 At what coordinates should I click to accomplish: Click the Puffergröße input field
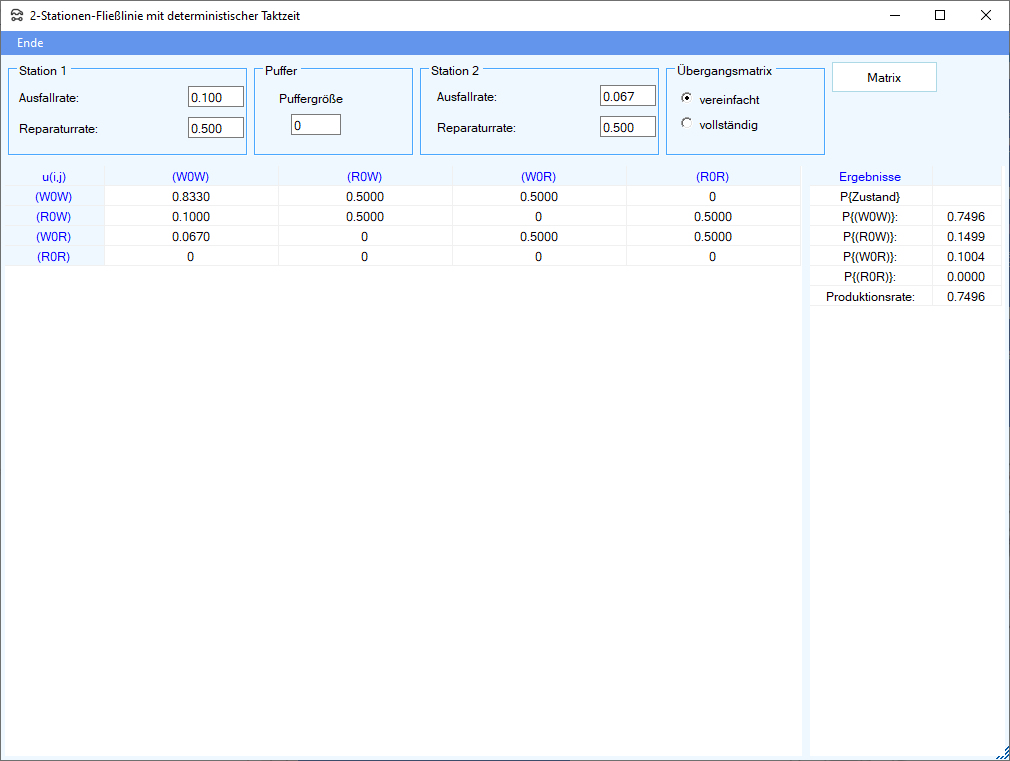coord(316,125)
